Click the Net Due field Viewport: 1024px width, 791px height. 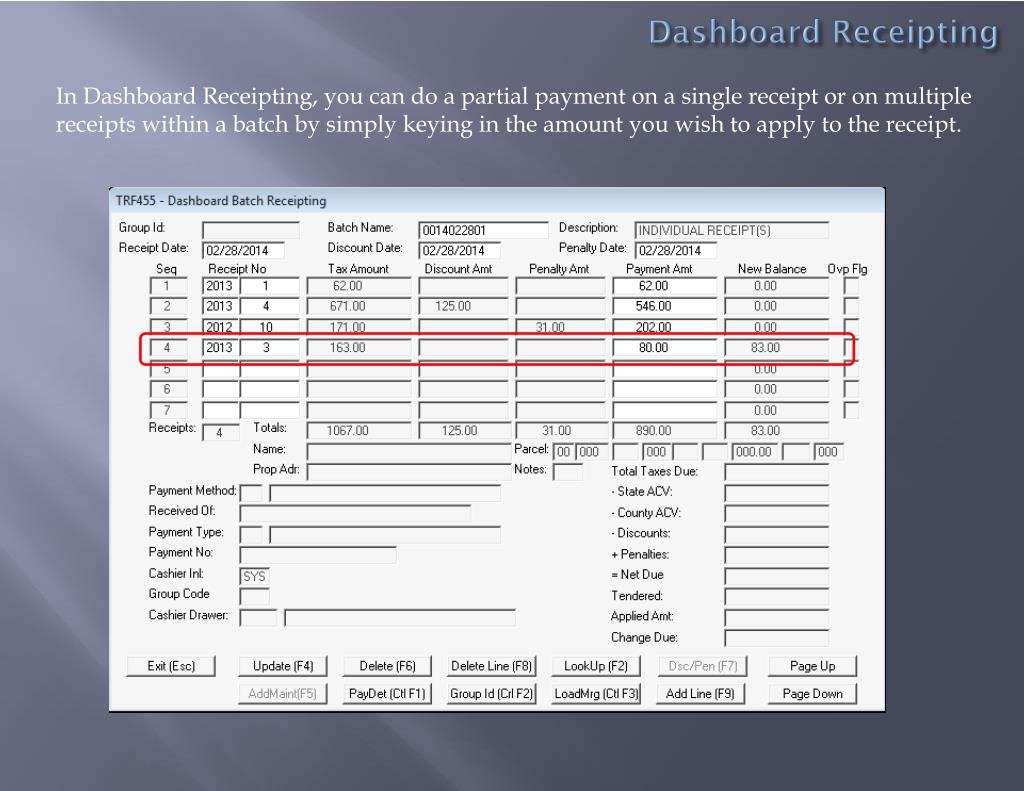(776, 576)
